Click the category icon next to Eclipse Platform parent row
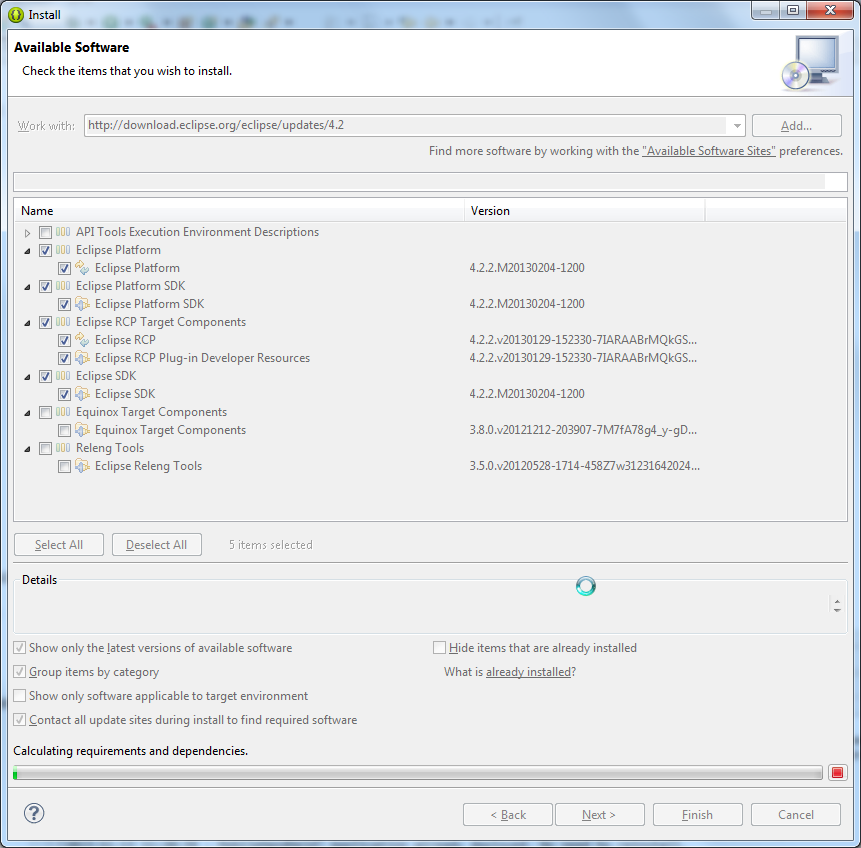 pyautogui.click(x=63, y=250)
